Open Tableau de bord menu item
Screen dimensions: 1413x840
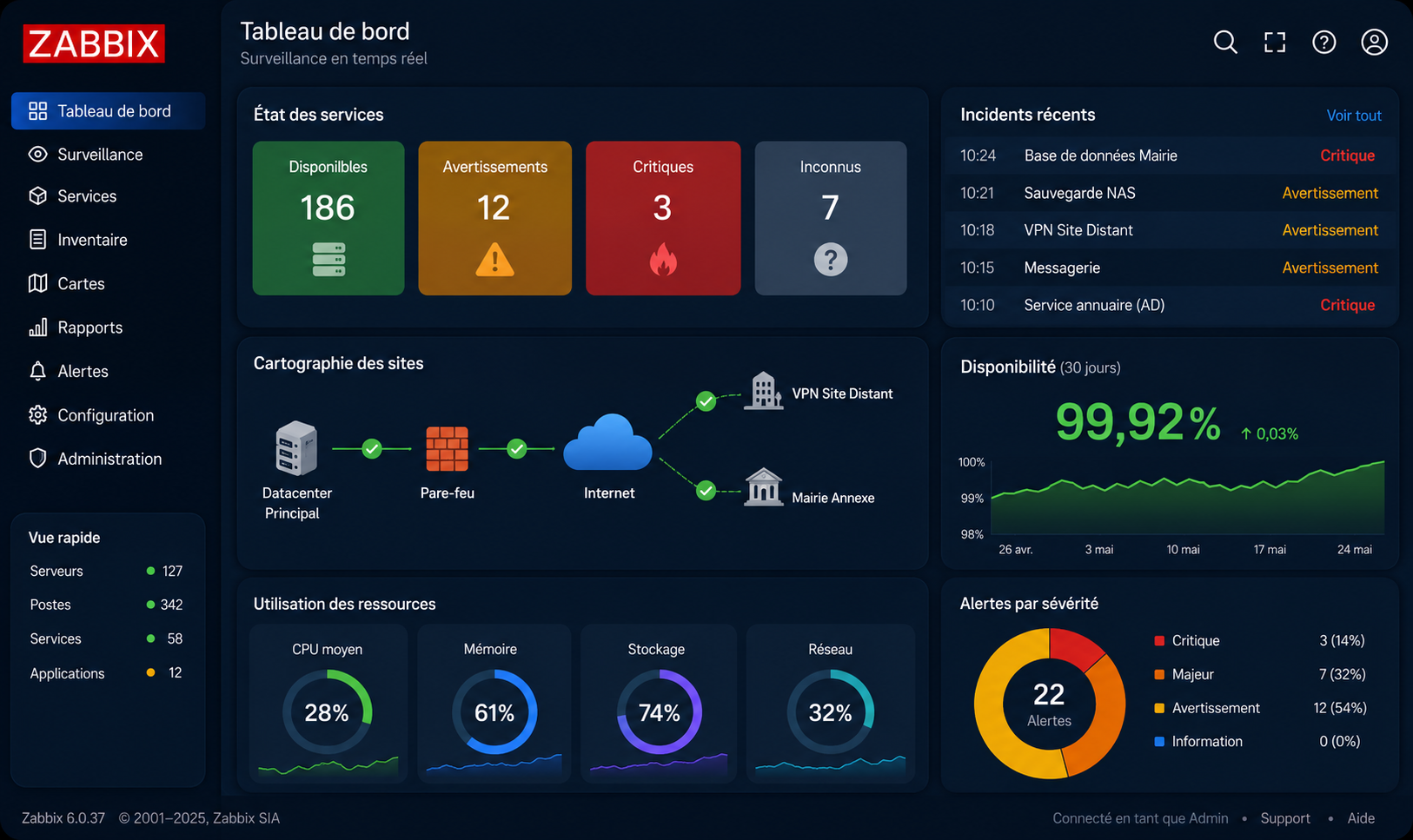point(109,111)
